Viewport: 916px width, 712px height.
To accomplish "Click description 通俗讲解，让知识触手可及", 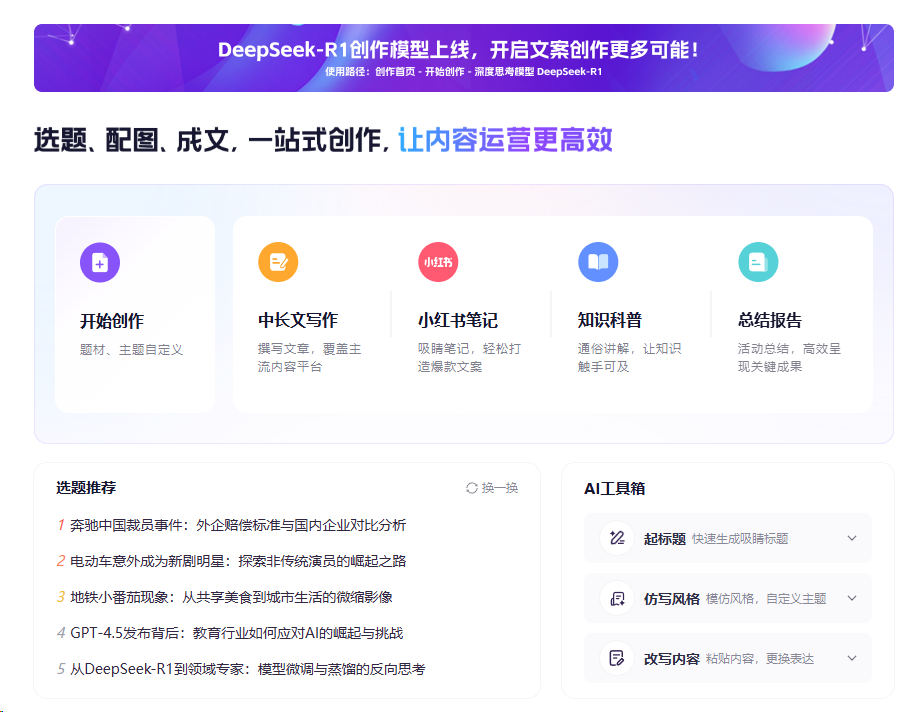I will pyautogui.click(x=630, y=357).
